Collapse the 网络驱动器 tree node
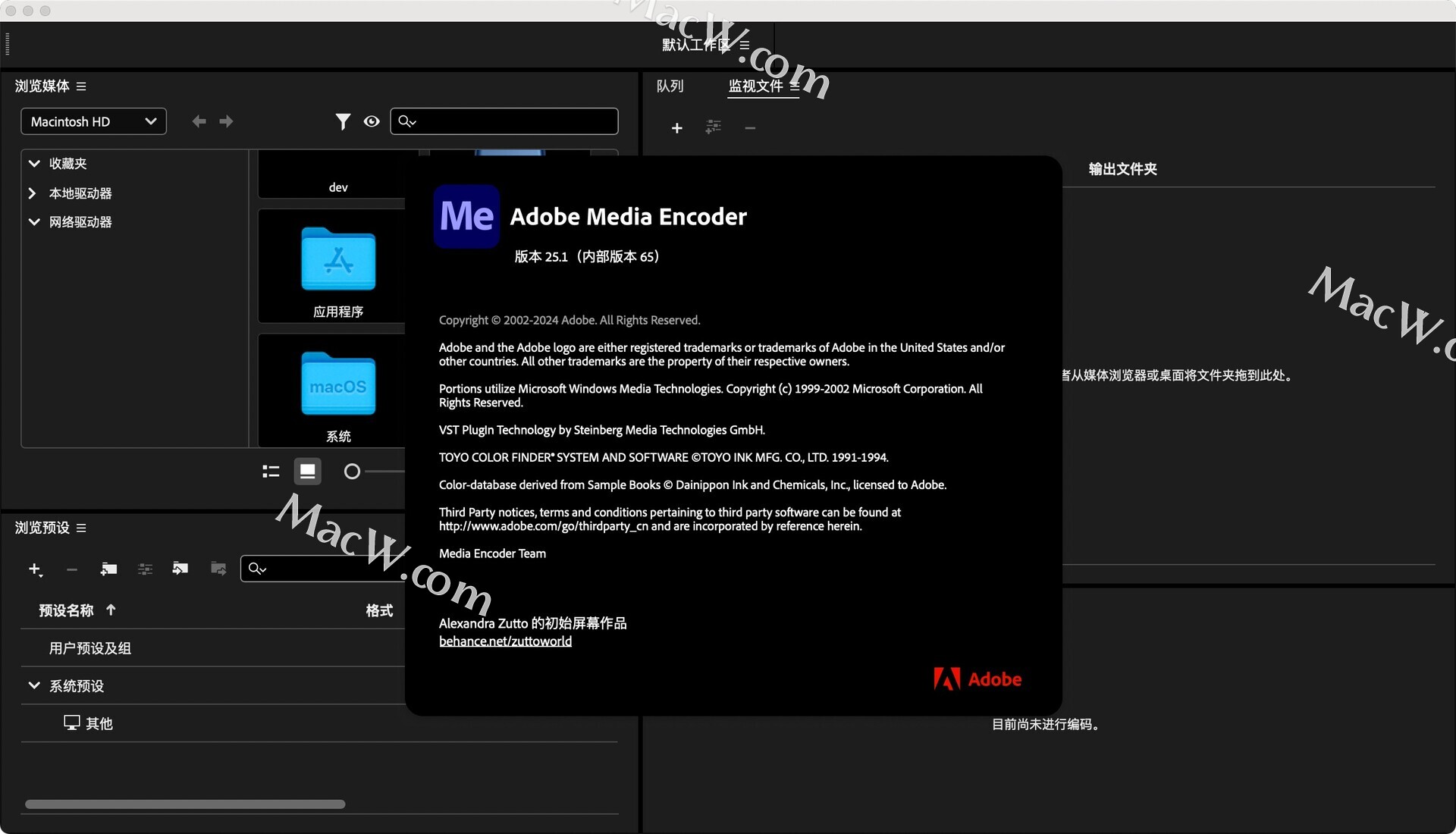The image size is (1456, 834). click(34, 222)
